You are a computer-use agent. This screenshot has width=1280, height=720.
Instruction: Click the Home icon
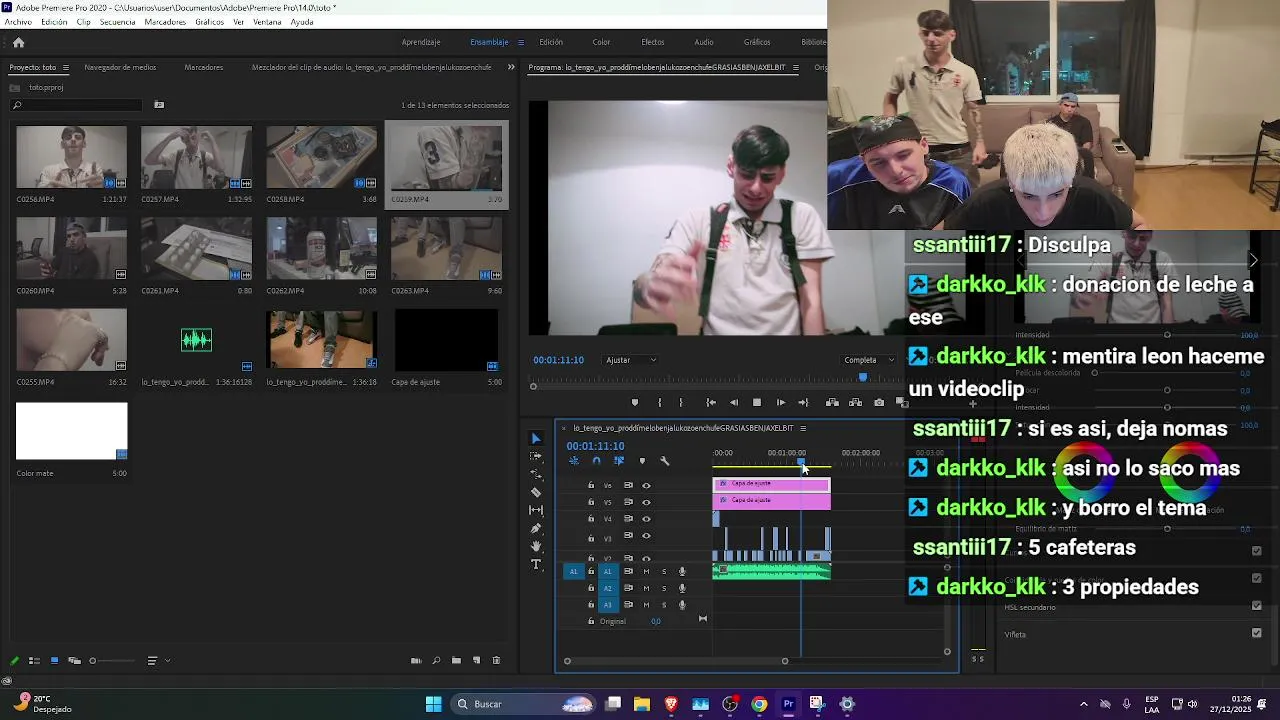[x=18, y=42]
